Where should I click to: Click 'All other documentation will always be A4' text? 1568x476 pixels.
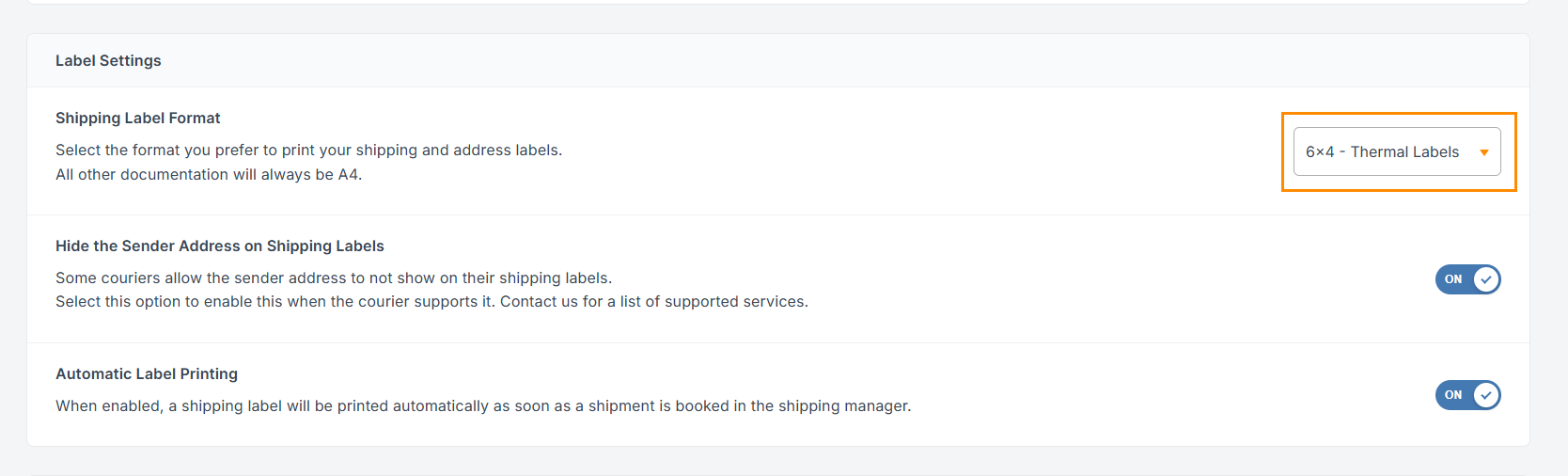pos(208,174)
